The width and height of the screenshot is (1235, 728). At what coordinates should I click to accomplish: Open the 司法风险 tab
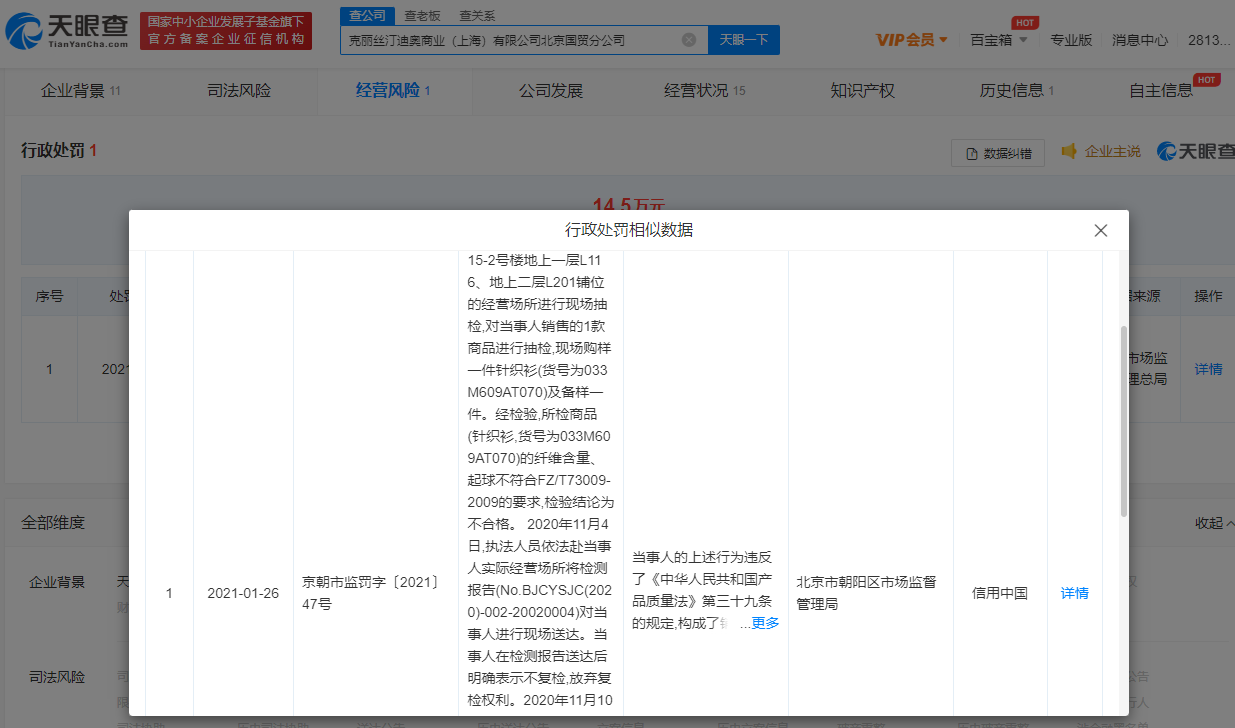pos(239,91)
